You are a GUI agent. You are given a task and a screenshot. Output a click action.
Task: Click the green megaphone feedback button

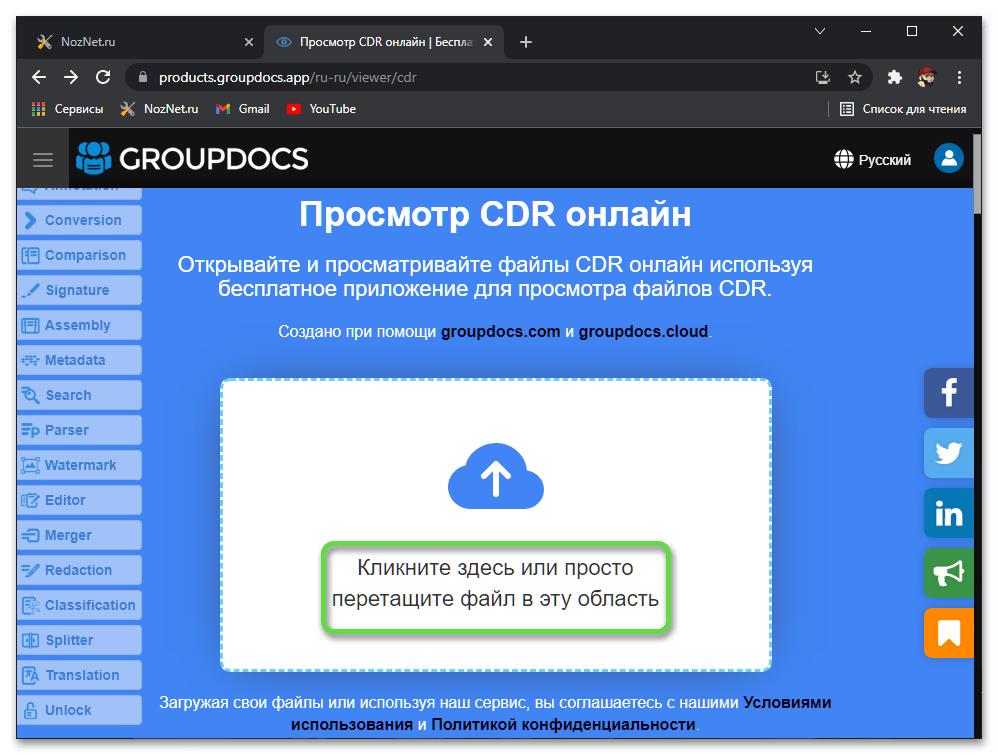tap(948, 573)
